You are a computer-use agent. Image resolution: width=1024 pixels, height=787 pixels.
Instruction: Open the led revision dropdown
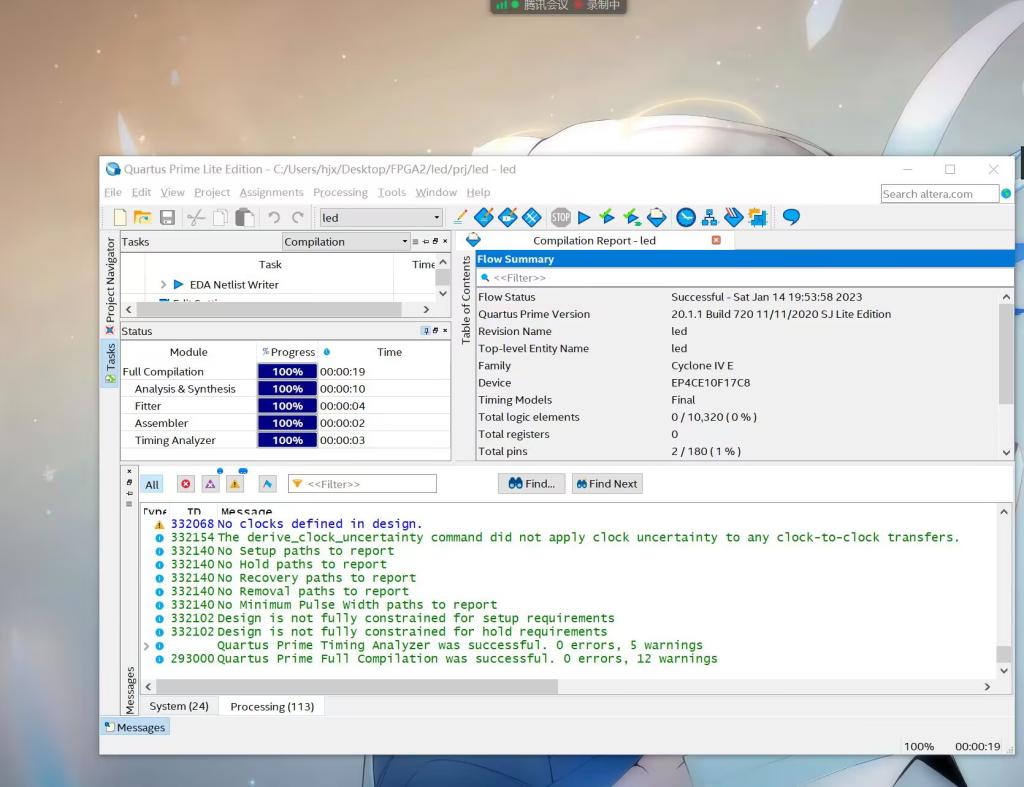(436, 218)
